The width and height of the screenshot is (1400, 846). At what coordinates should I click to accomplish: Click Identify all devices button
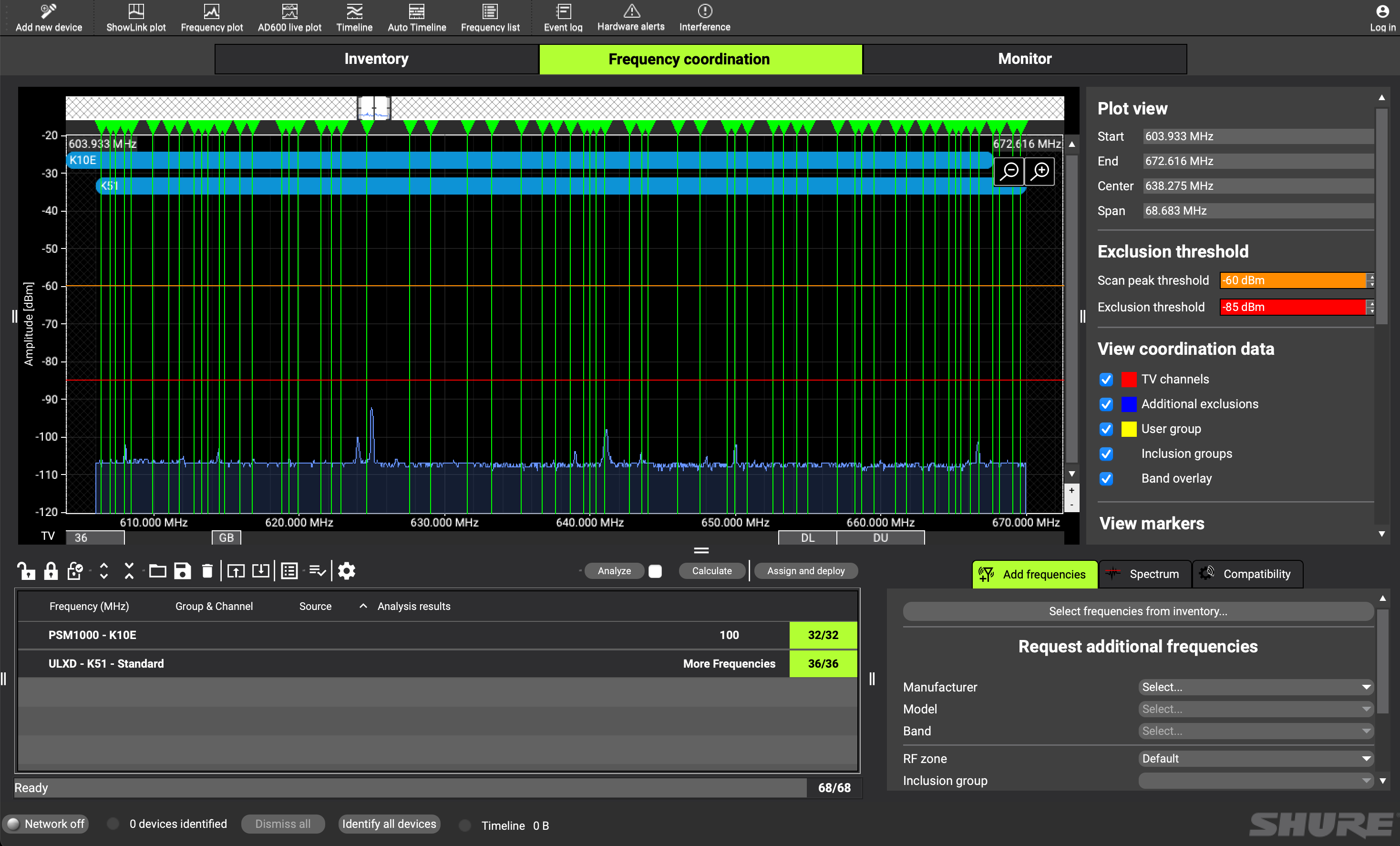pyautogui.click(x=389, y=824)
